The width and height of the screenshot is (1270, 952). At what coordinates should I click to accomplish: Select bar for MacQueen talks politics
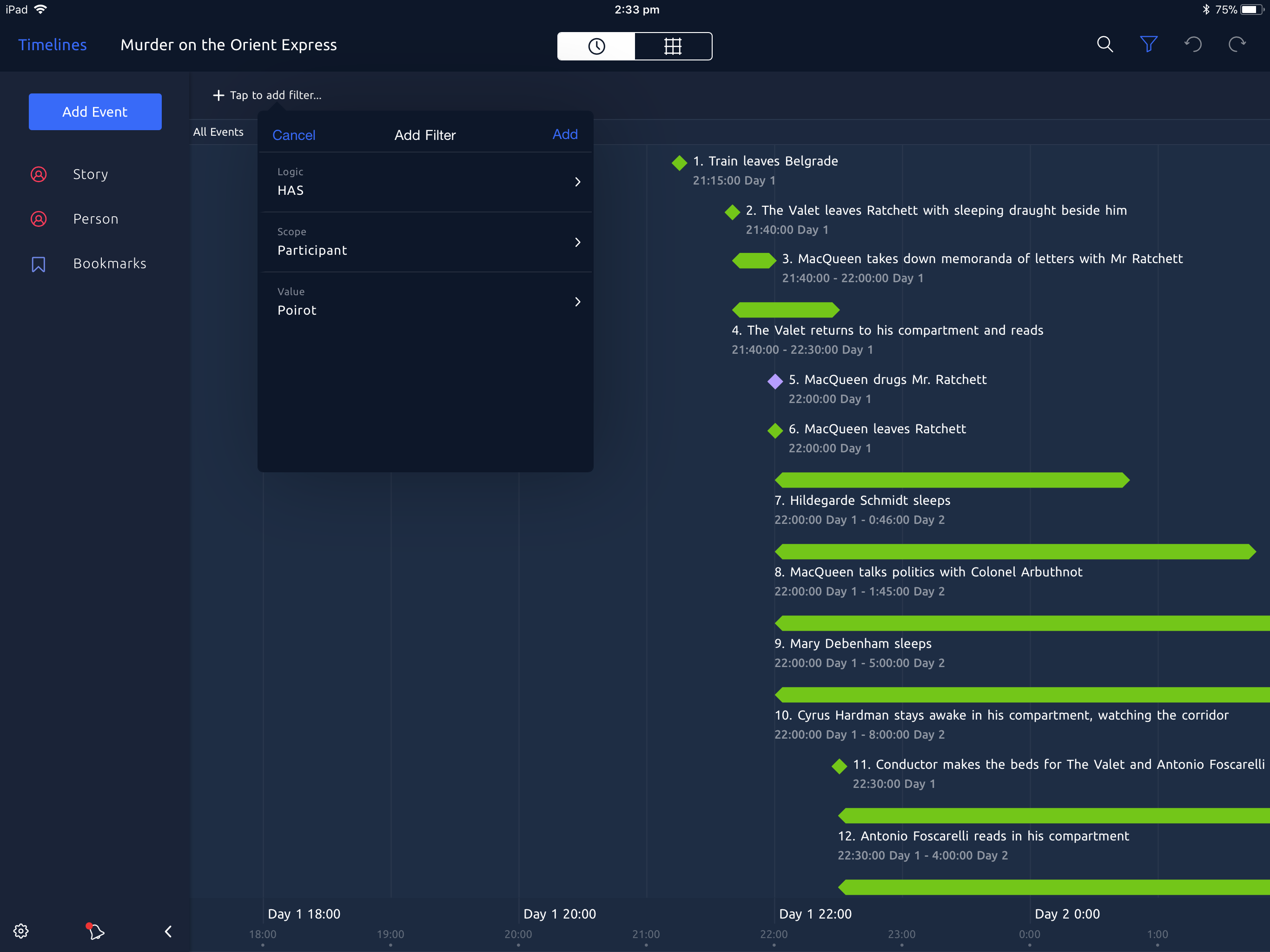tap(1015, 552)
